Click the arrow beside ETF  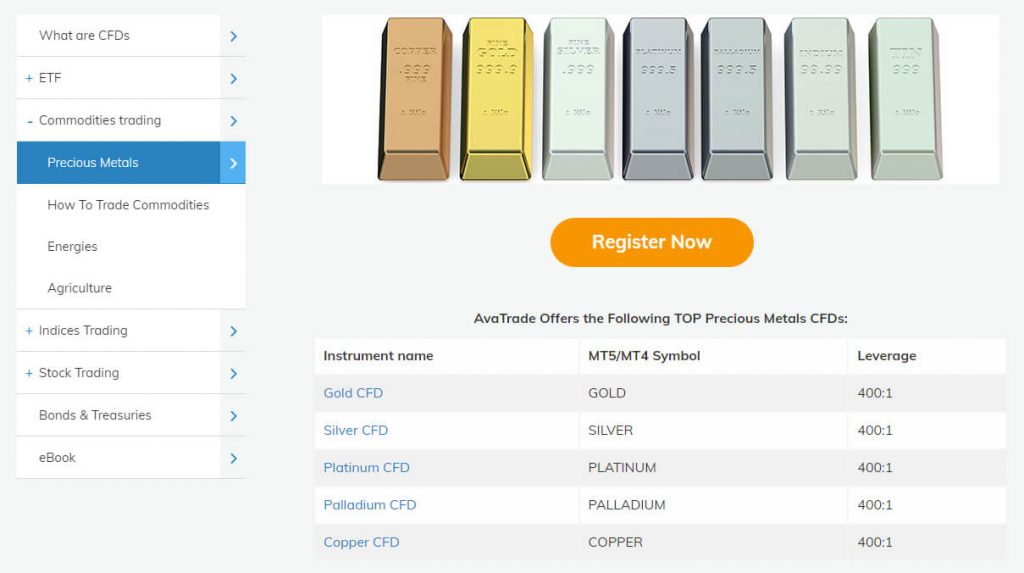[233, 78]
